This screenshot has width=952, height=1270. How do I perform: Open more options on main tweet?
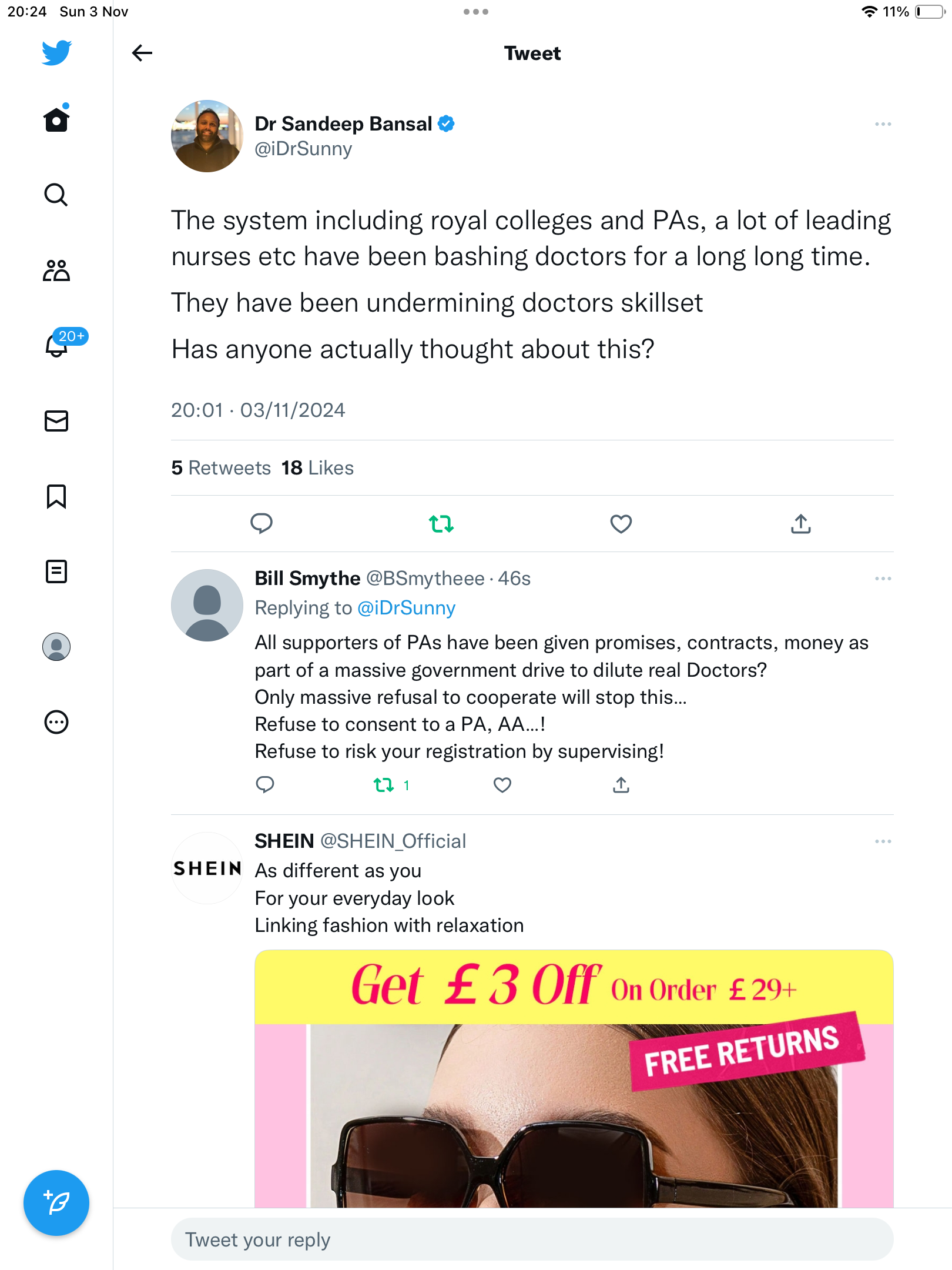point(883,124)
